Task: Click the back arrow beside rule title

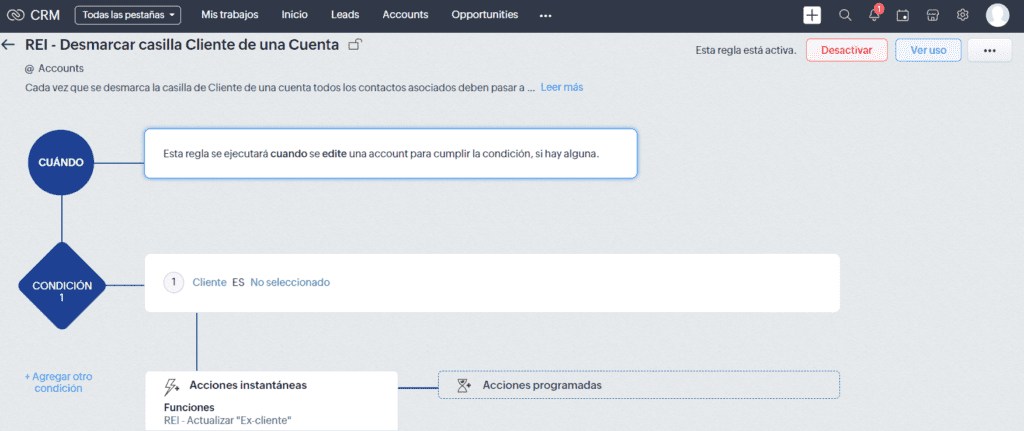Action: pyautogui.click(x=9, y=45)
